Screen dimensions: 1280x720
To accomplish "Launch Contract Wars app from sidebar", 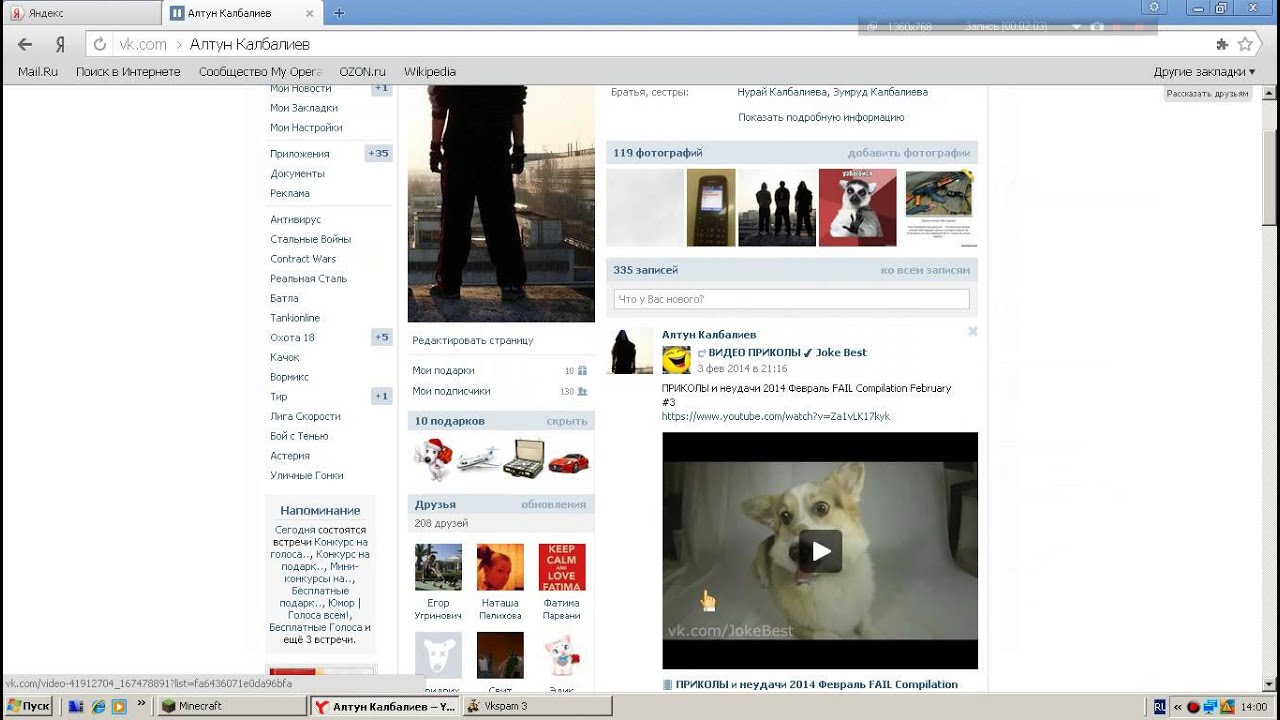I will (303, 259).
